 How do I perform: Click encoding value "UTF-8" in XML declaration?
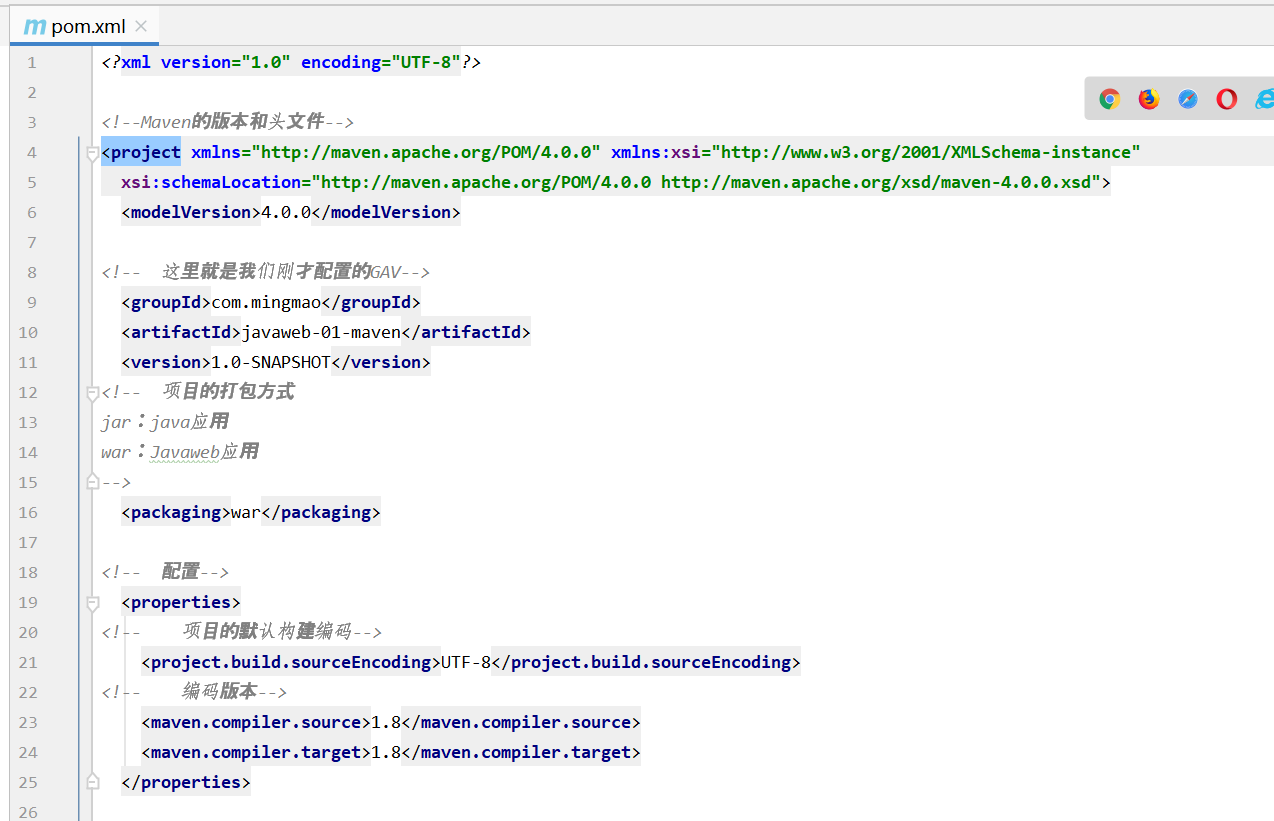[x=426, y=62]
